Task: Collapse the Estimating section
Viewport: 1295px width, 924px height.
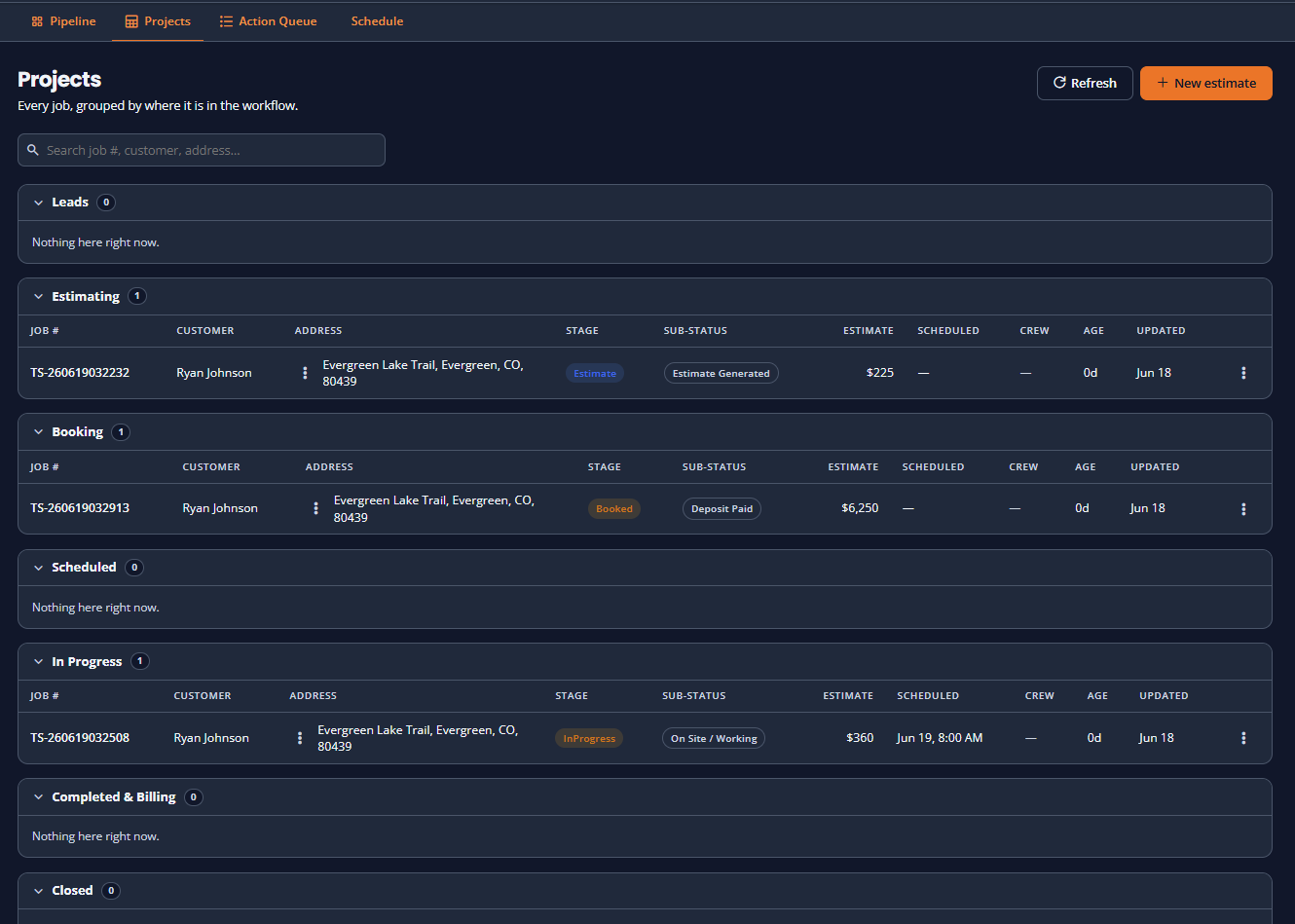Action: 39,296
